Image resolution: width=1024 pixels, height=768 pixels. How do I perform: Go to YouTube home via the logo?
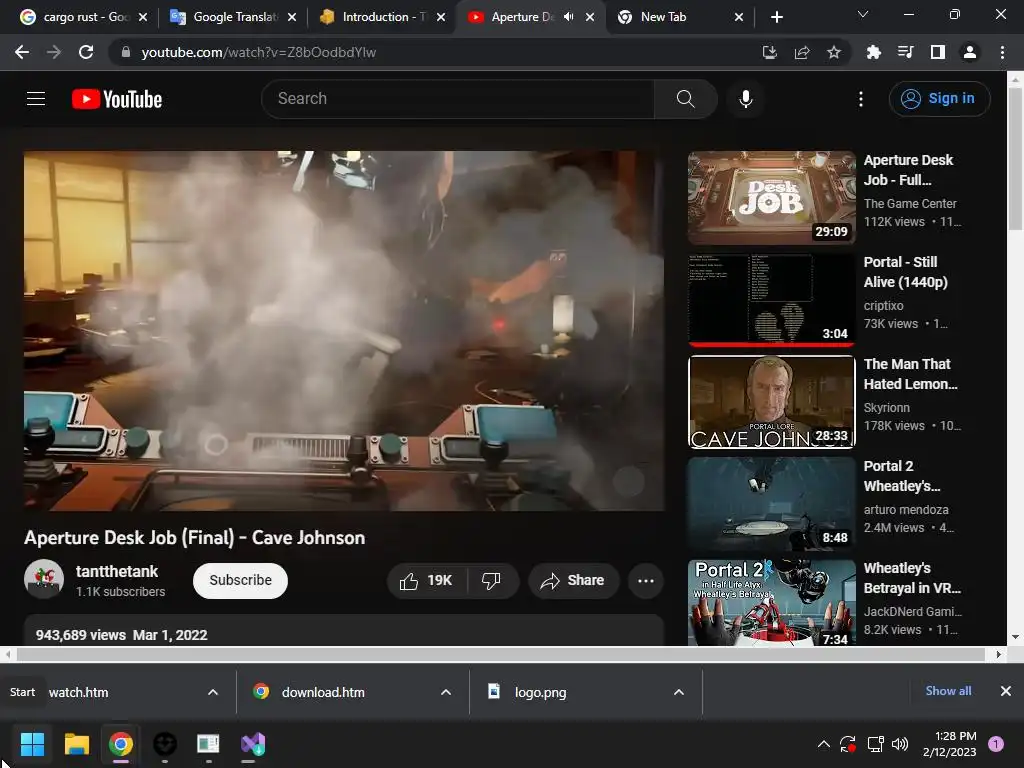117,99
